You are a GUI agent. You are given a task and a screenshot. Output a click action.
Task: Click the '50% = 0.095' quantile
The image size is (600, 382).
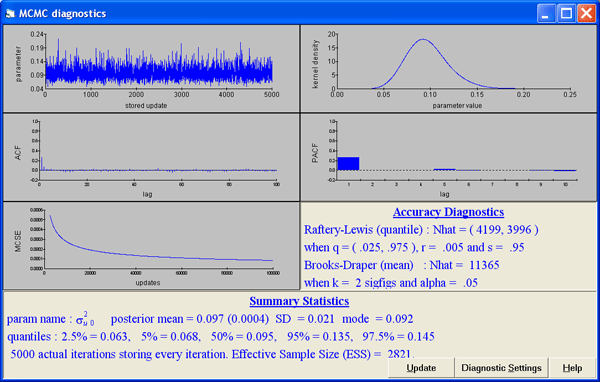click(244, 337)
